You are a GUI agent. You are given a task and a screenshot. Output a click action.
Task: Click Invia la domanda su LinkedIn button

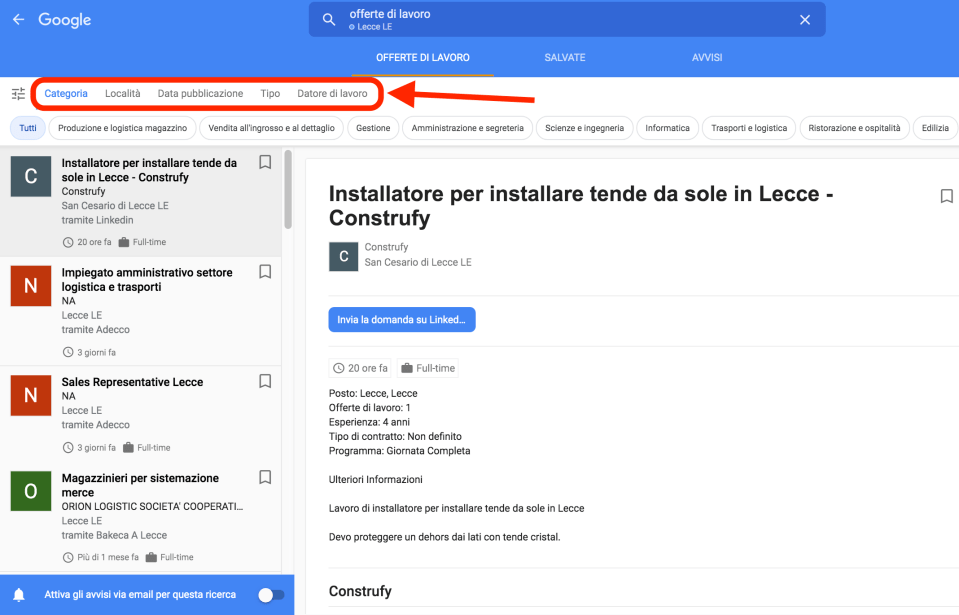401,320
